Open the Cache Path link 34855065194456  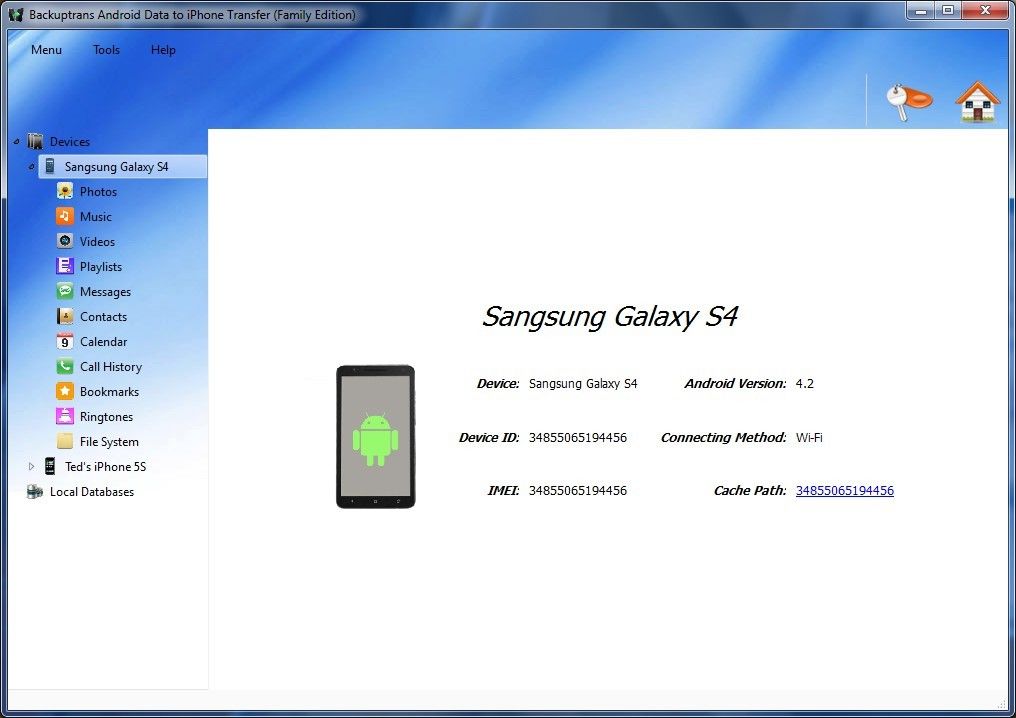tap(844, 491)
